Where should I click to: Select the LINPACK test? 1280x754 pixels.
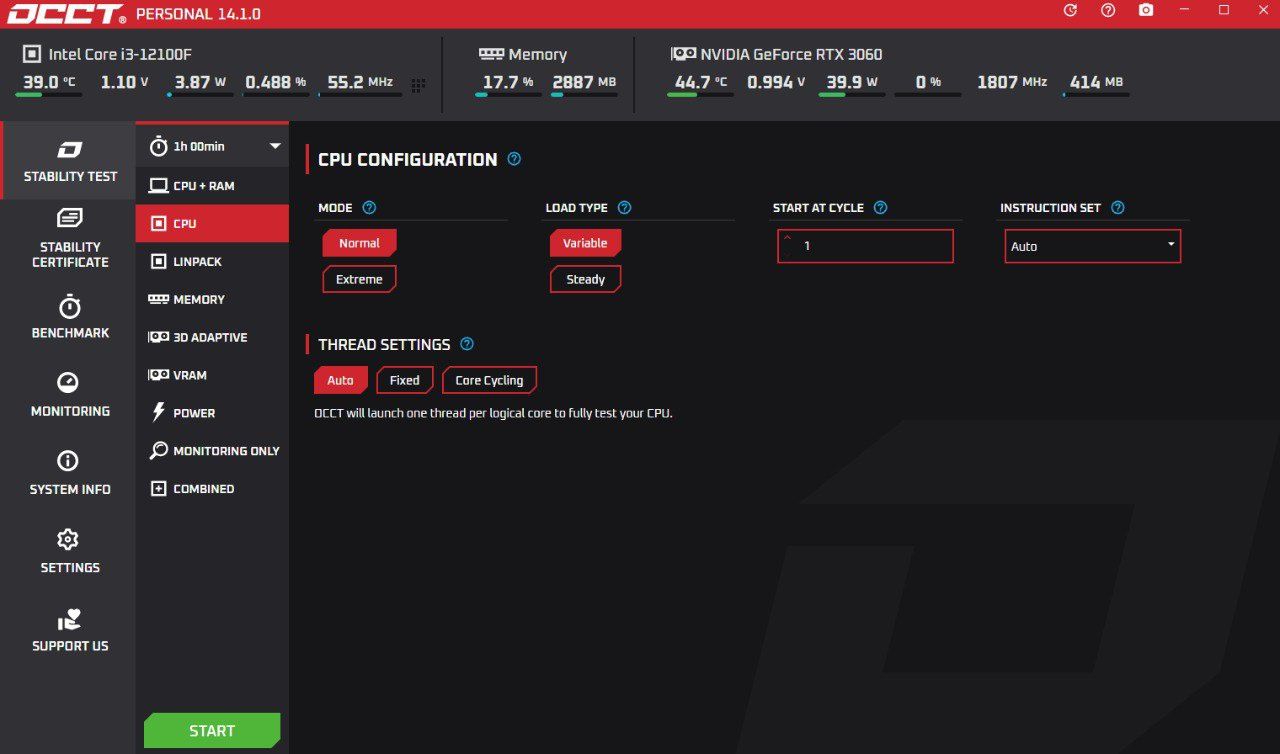(x=212, y=261)
